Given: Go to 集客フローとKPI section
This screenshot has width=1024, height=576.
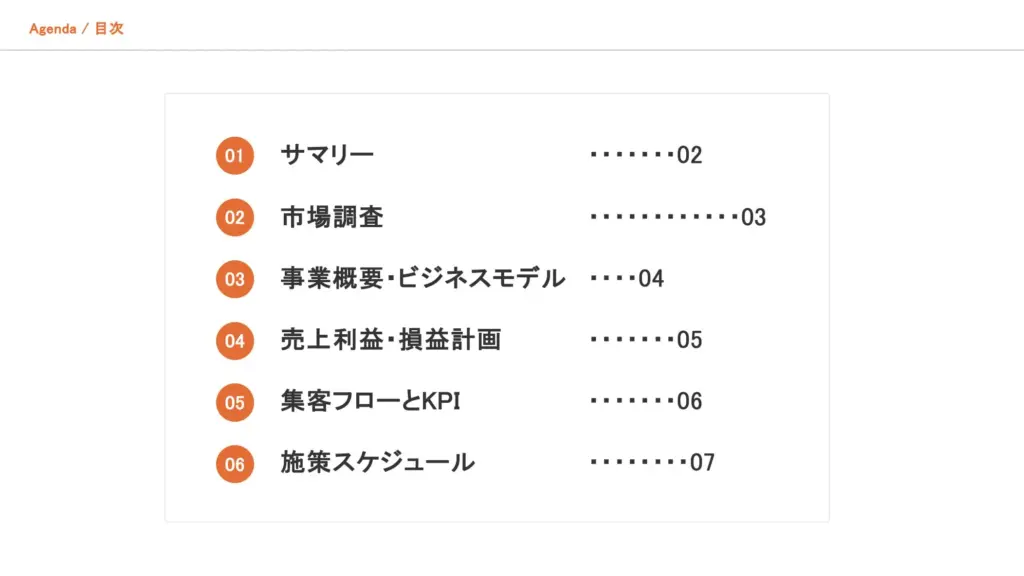Looking at the screenshot, I should coord(371,402).
